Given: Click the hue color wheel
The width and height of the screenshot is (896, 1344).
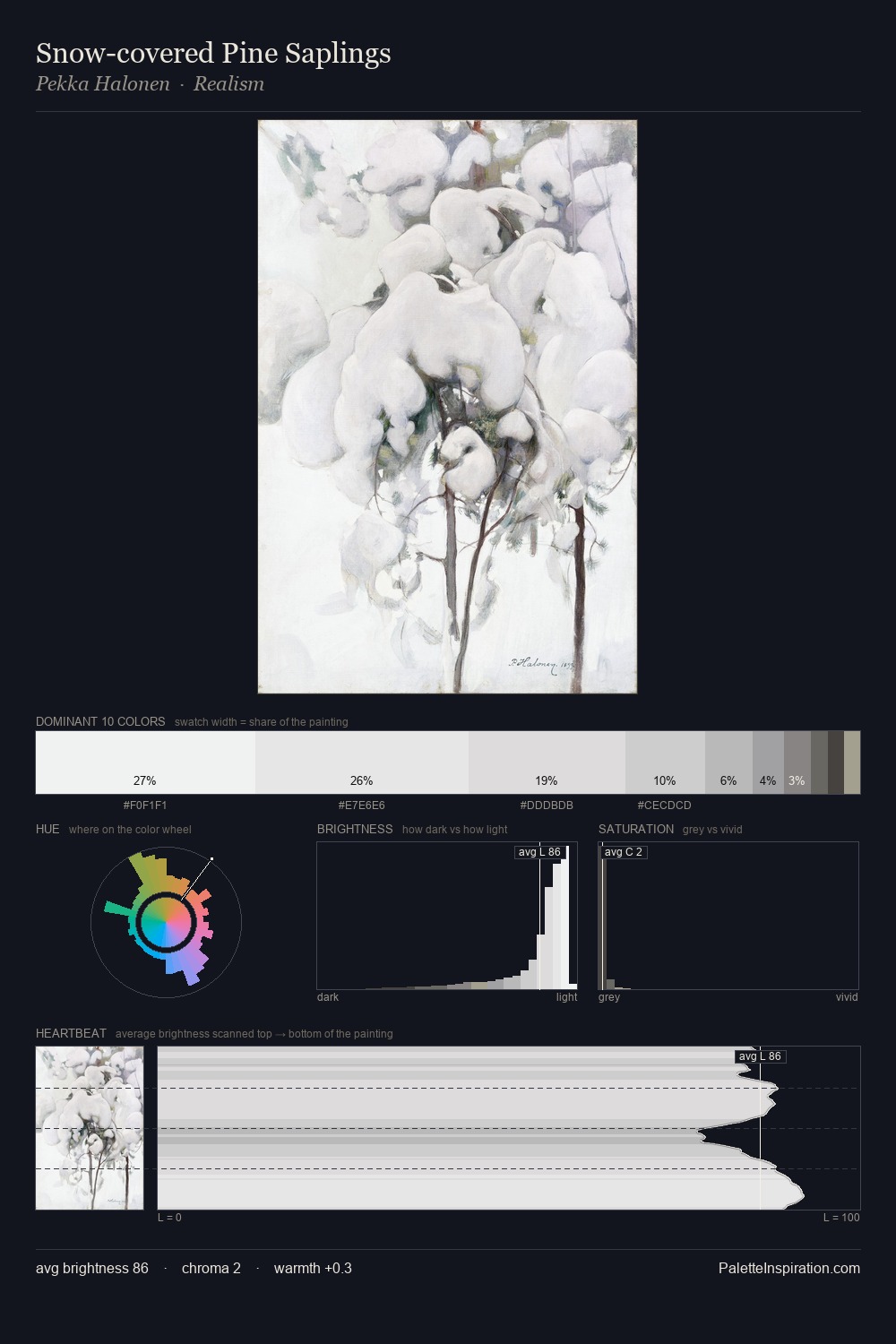Looking at the screenshot, I should [166, 922].
